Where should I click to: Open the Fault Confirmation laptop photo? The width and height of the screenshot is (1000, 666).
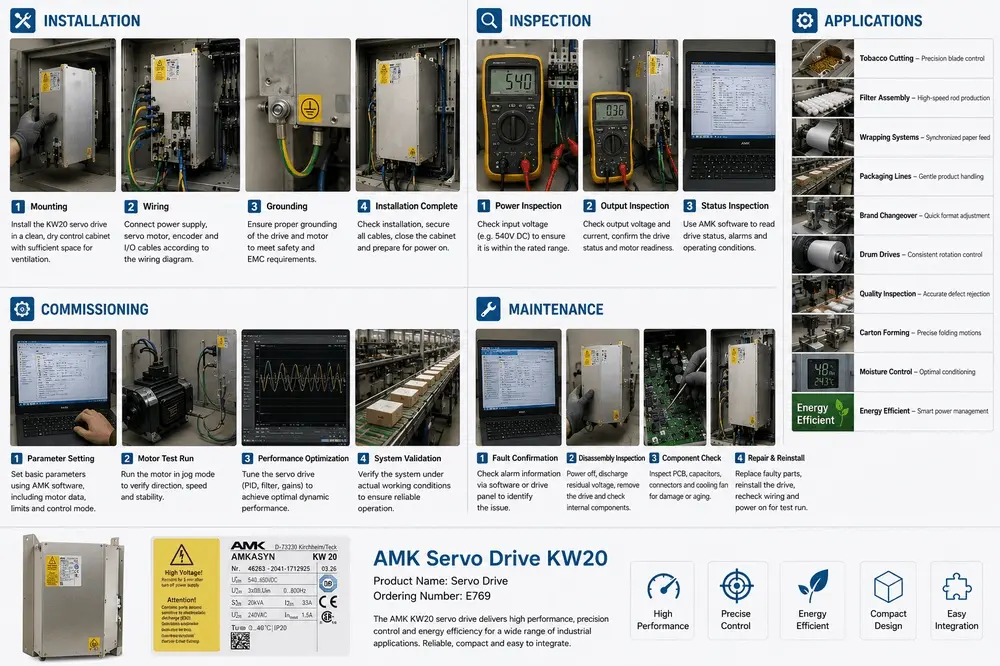point(518,387)
